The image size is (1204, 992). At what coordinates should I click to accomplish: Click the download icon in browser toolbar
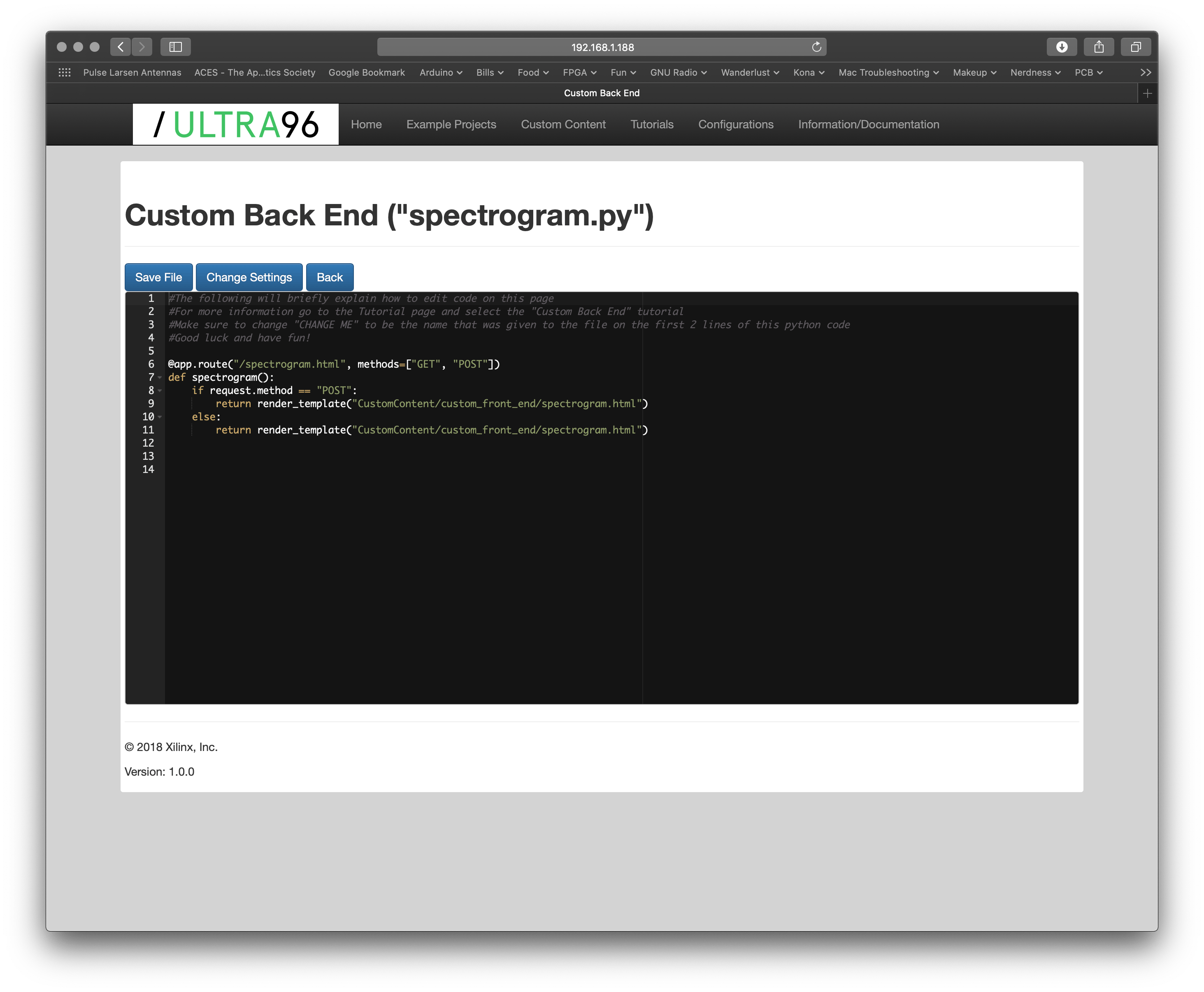coord(1062,46)
